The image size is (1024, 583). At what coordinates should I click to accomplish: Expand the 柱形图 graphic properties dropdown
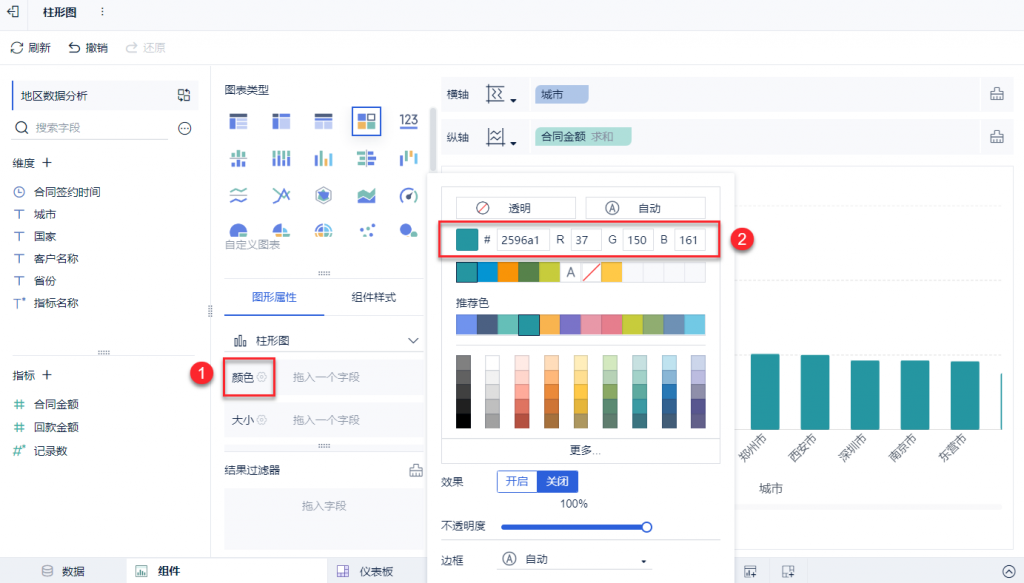413,341
